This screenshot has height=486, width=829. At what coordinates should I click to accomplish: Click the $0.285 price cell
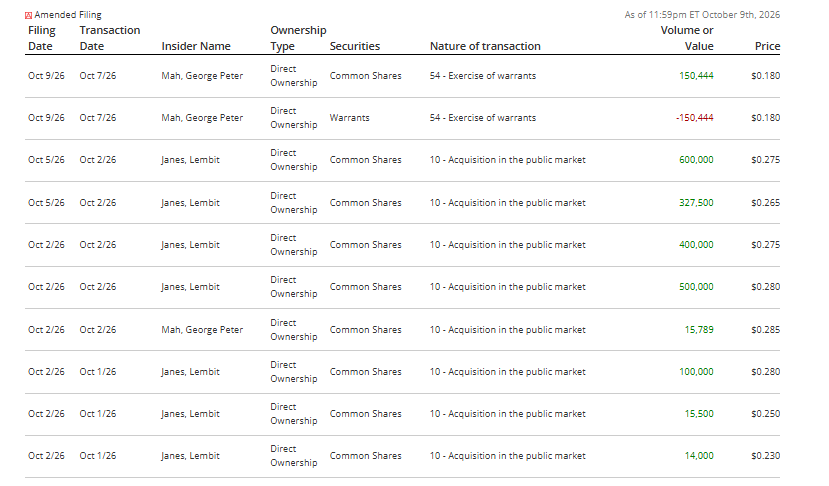pyautogui.click(x=766, y=329)
